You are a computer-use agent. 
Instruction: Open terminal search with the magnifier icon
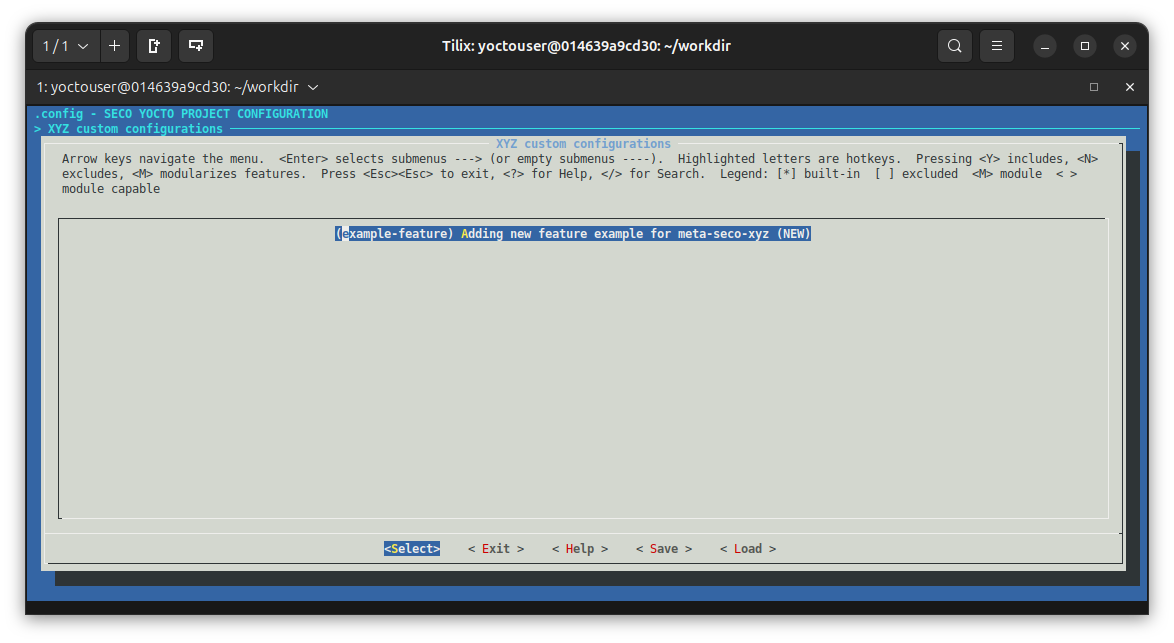click(954, 45)
